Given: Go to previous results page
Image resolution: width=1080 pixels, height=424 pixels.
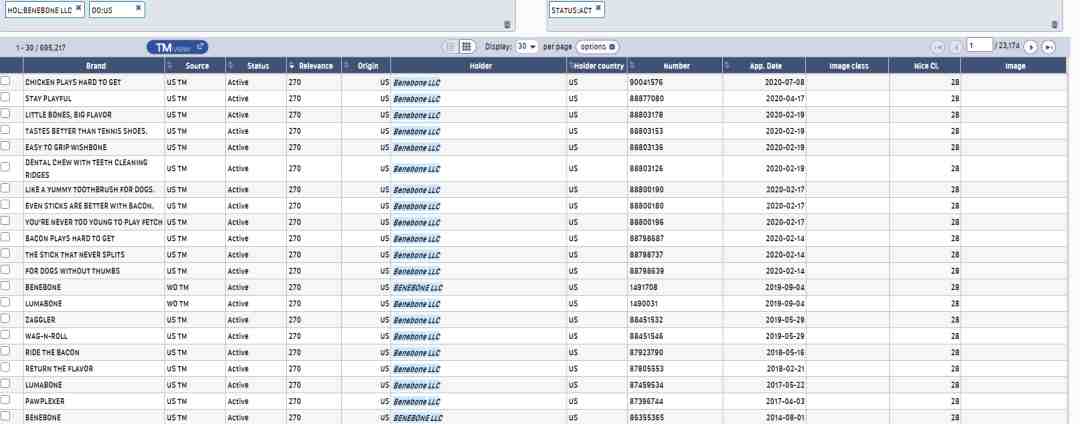Looking at the screenshot, I should [x=956, y=47].
